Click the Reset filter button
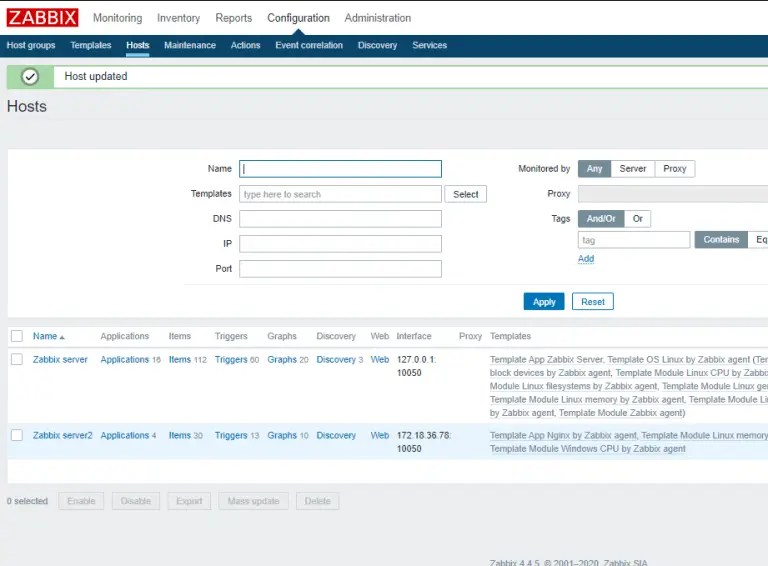The image size is (768, 566). click(593, 302)
